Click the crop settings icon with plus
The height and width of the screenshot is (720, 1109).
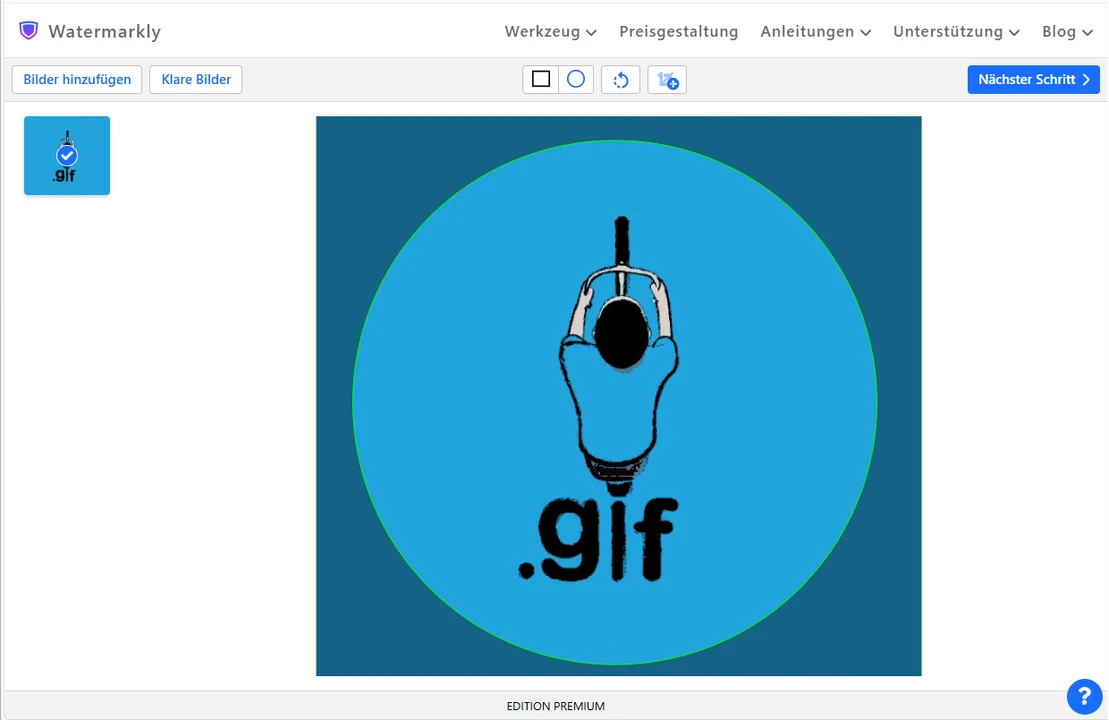pyautogui.click(x=667, y=79)
